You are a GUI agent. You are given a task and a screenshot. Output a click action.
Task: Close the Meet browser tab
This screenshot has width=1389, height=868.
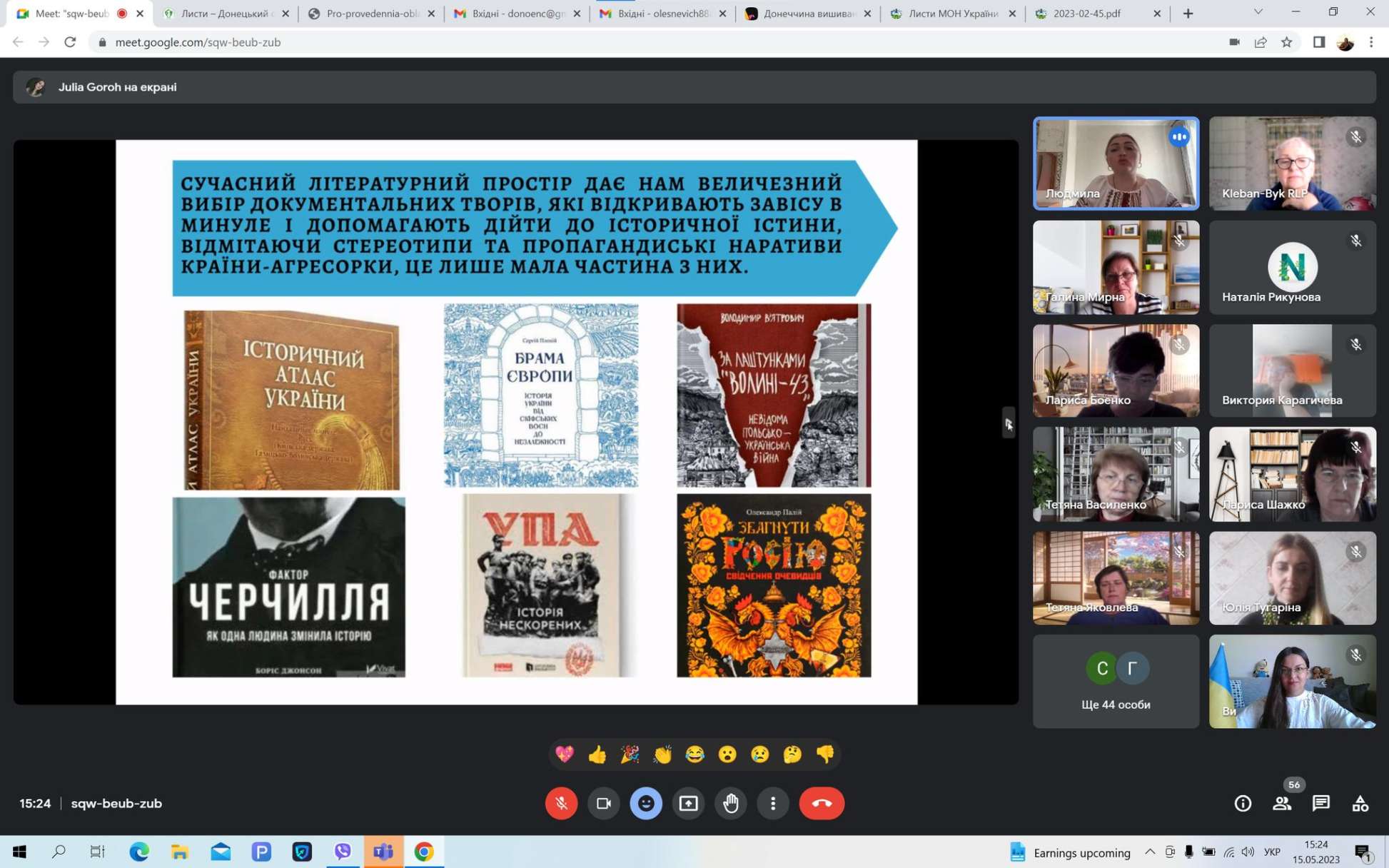point(140,14)
